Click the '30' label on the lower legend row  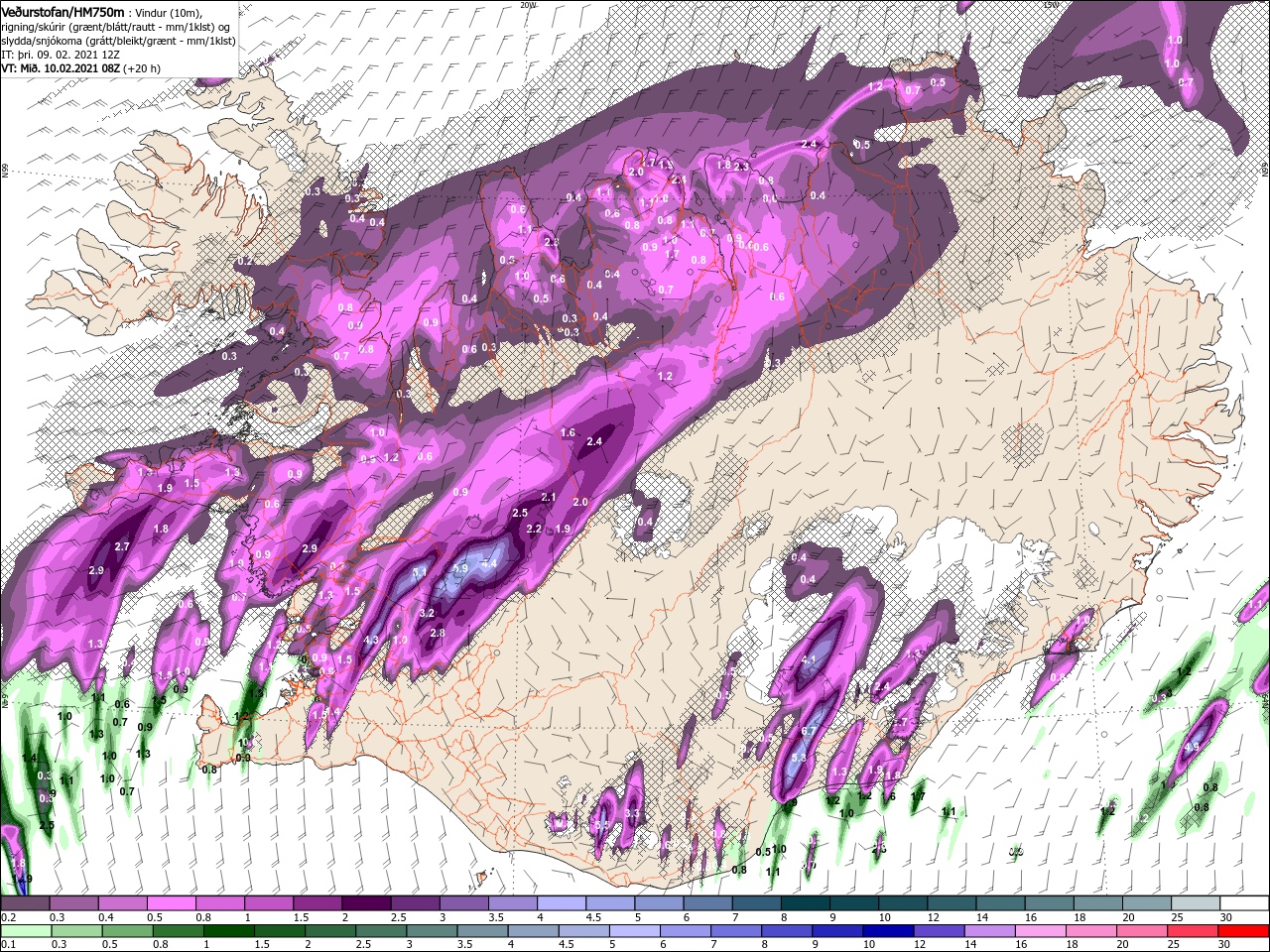pos(1225,945)
